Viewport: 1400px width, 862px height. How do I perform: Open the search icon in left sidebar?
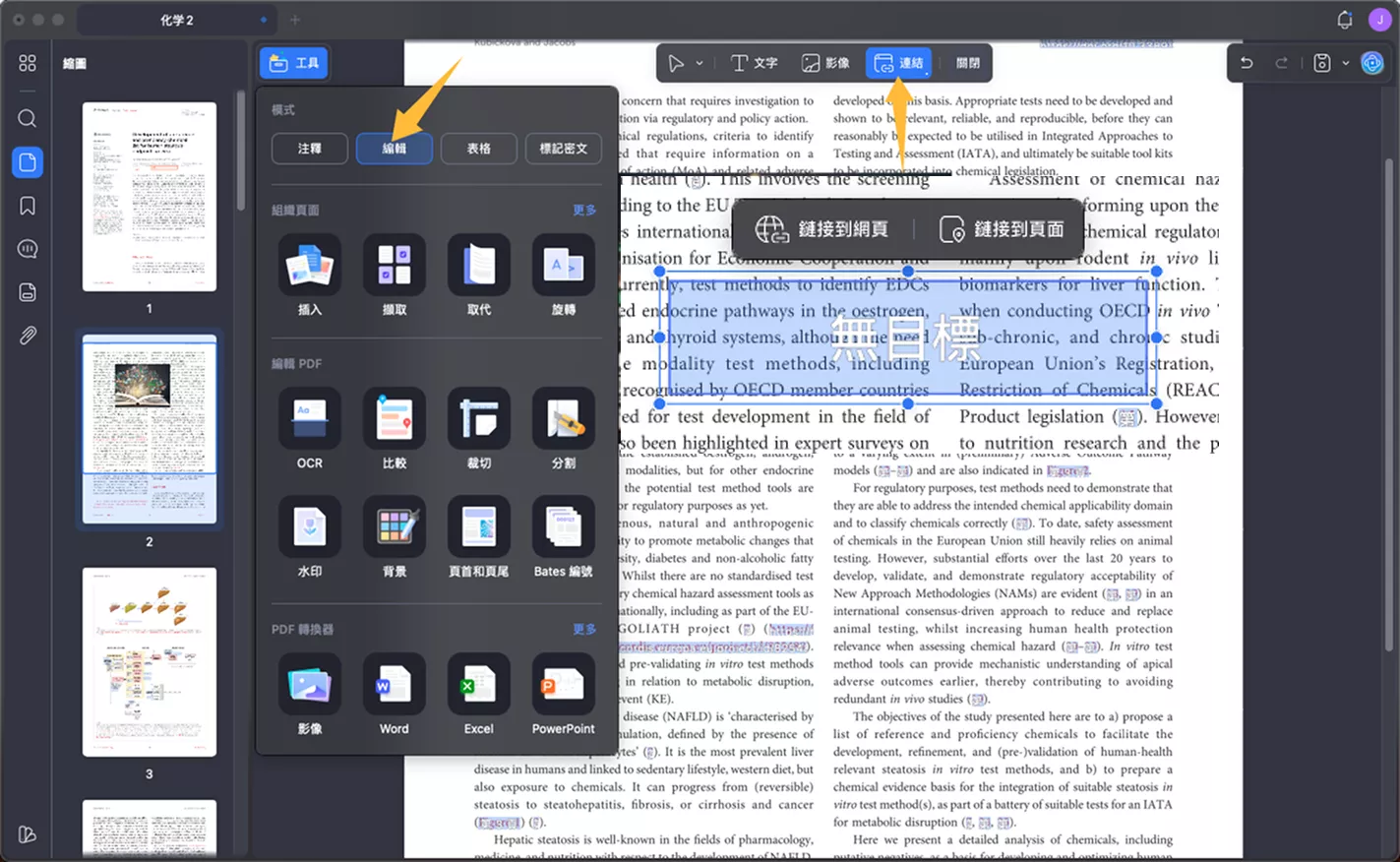click(x=28, y=118)
